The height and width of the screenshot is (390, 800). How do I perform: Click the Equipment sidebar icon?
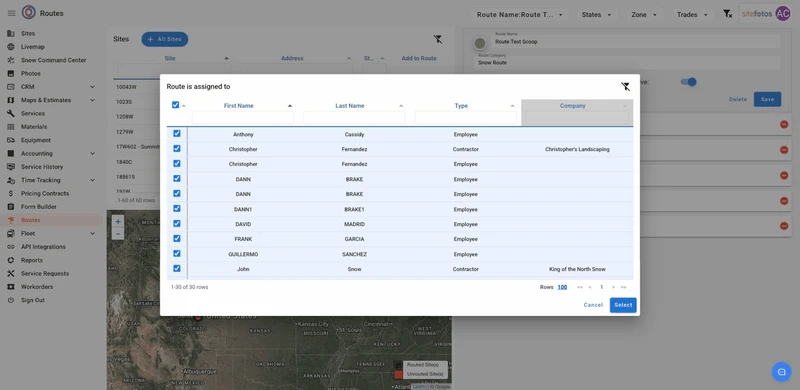pyautogui.click(x=11, y=140)
